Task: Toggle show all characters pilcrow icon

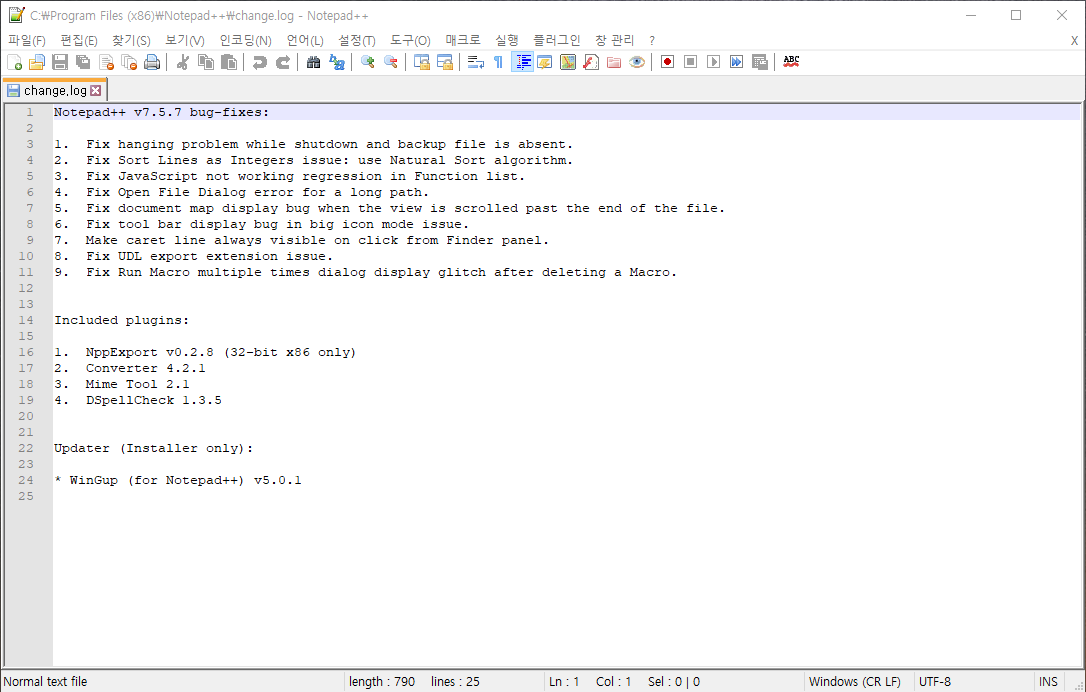Action: 498,62
